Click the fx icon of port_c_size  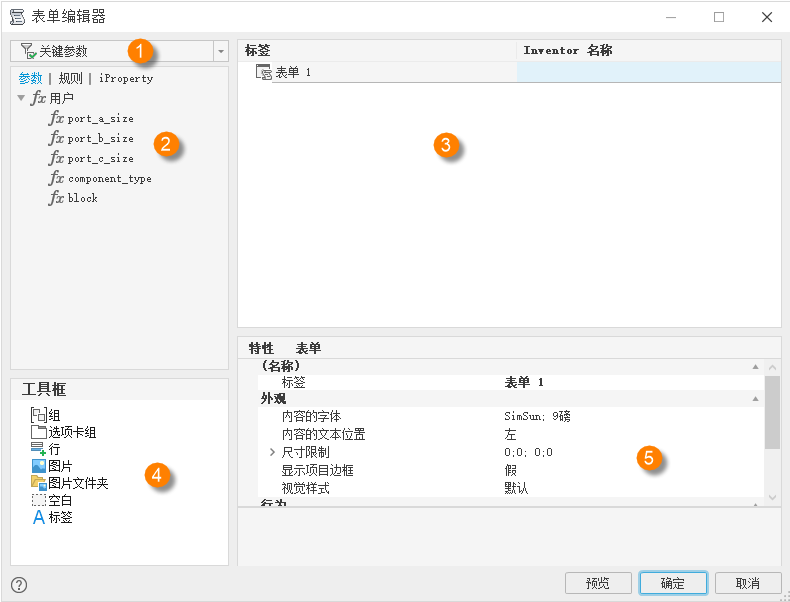pyautogui.click(x=56, y=158)
